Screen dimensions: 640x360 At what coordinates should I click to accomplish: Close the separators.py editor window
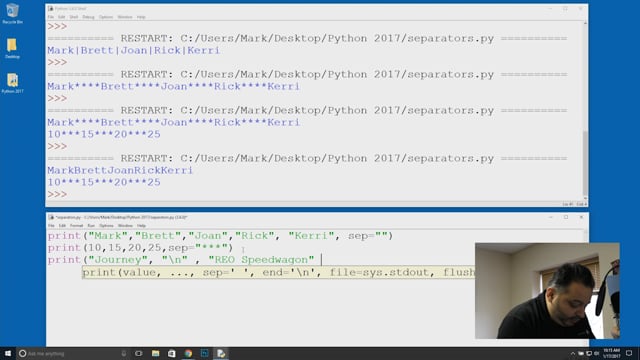581,217
